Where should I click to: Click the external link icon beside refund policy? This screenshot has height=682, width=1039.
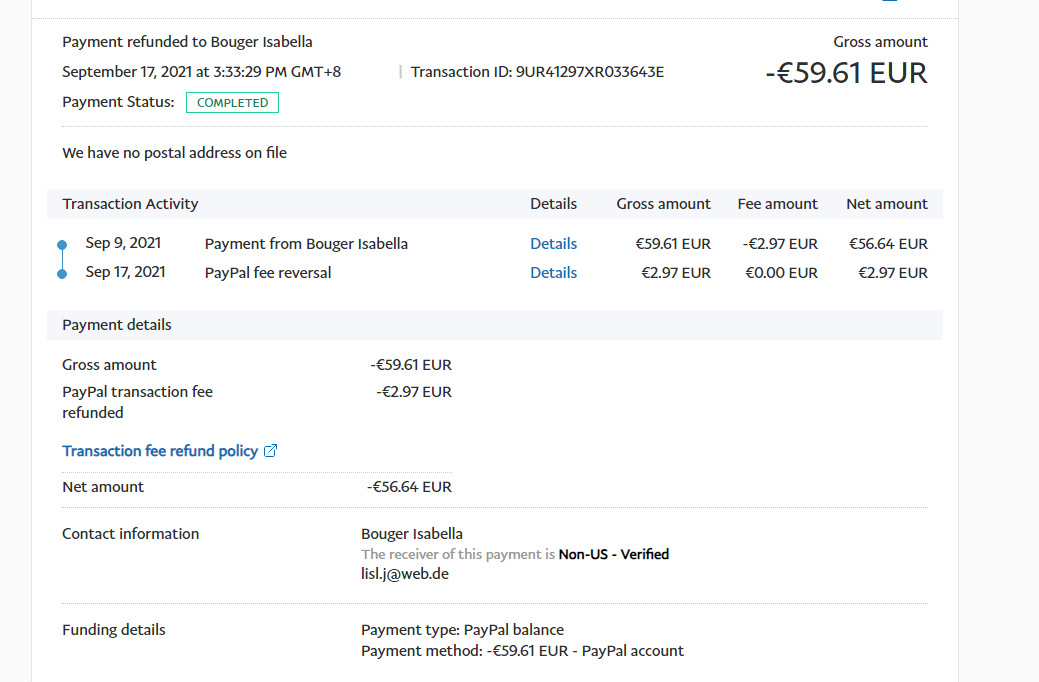coord(270,451)
